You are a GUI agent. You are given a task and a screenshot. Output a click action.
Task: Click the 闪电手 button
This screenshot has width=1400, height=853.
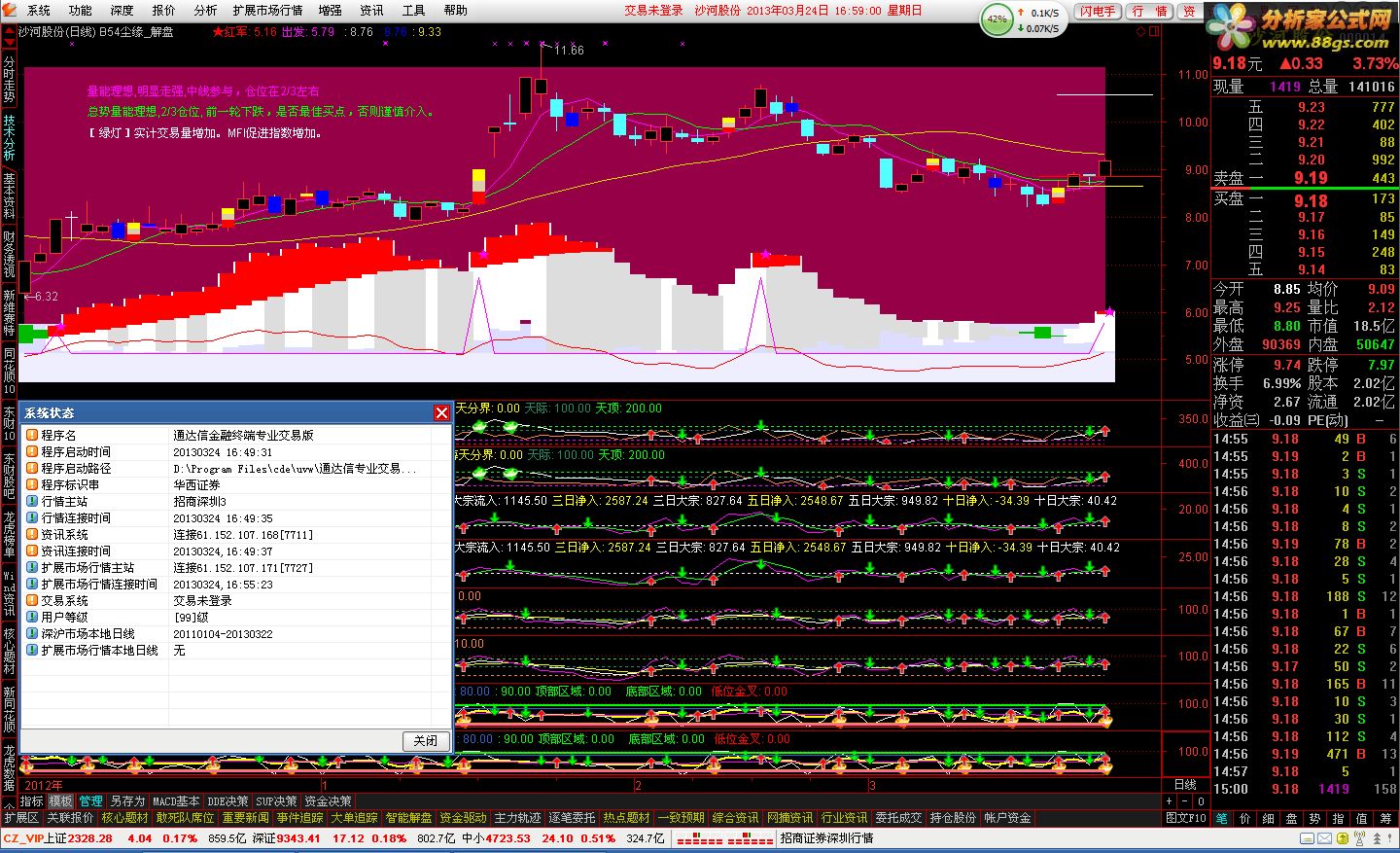pyautogui.click(x=1098, y=11)
